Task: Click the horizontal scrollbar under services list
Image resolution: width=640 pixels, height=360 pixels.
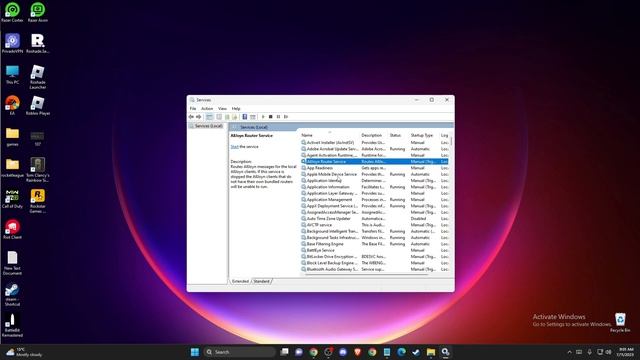Action: [x=366, y=275]
